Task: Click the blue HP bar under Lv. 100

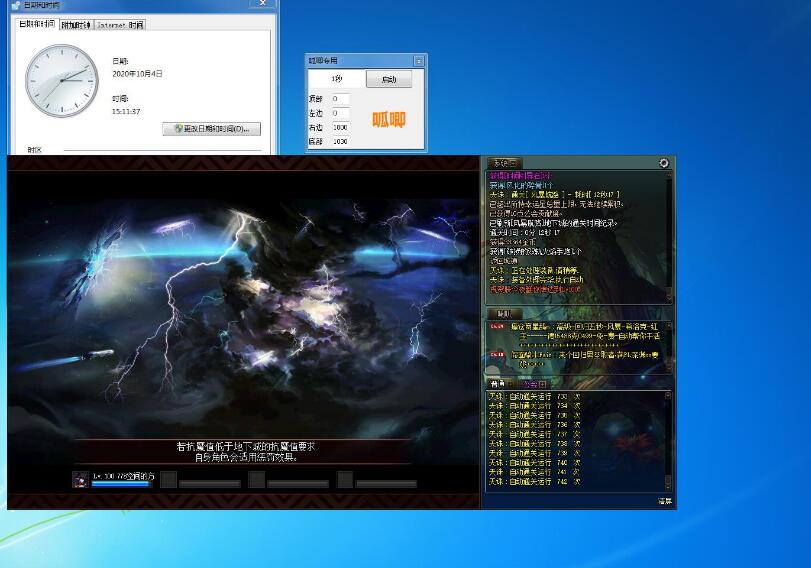Action: point(122,484)
